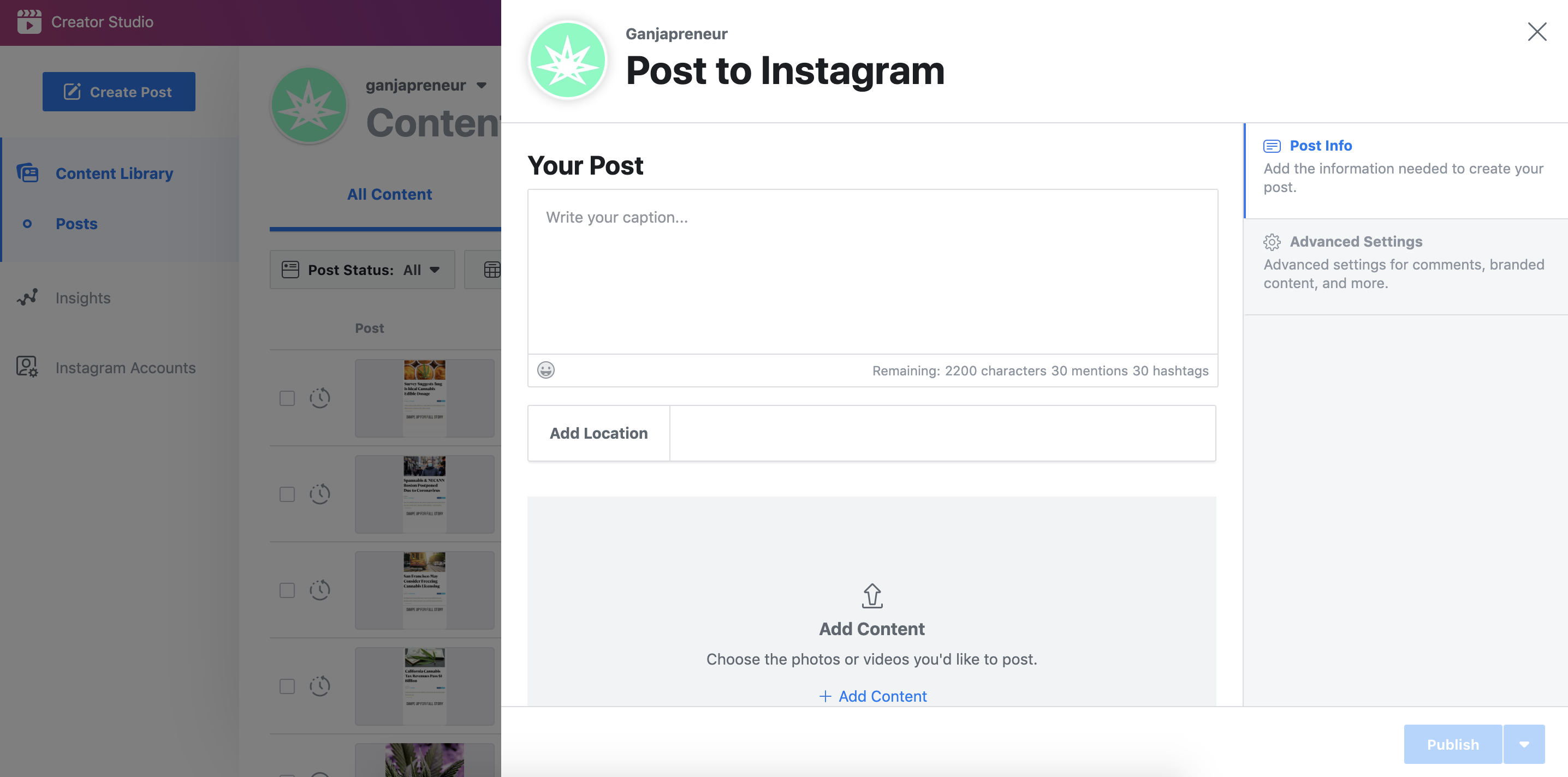Select the Content Library sidebar item

click(x=114, y=172)
